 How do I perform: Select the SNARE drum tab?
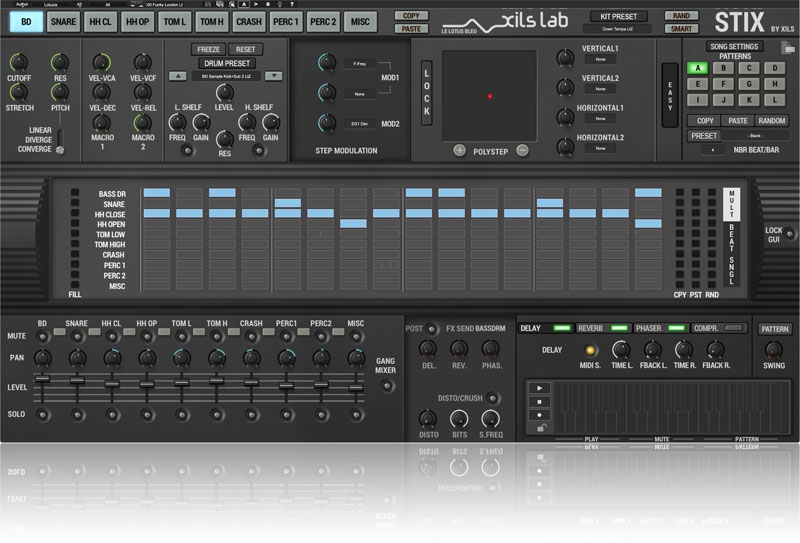pyautogui.click(x=63, y=20)
